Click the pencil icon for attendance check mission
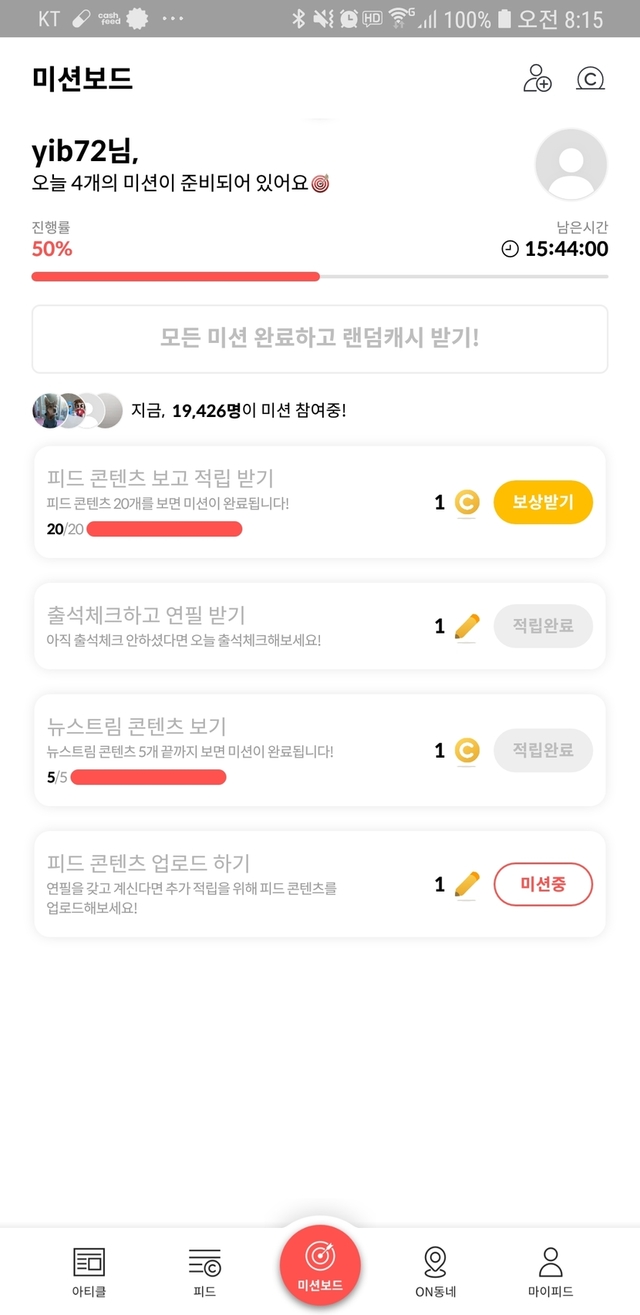The width and height of the screenshot is (640, 1315). [x=466, y=627]
